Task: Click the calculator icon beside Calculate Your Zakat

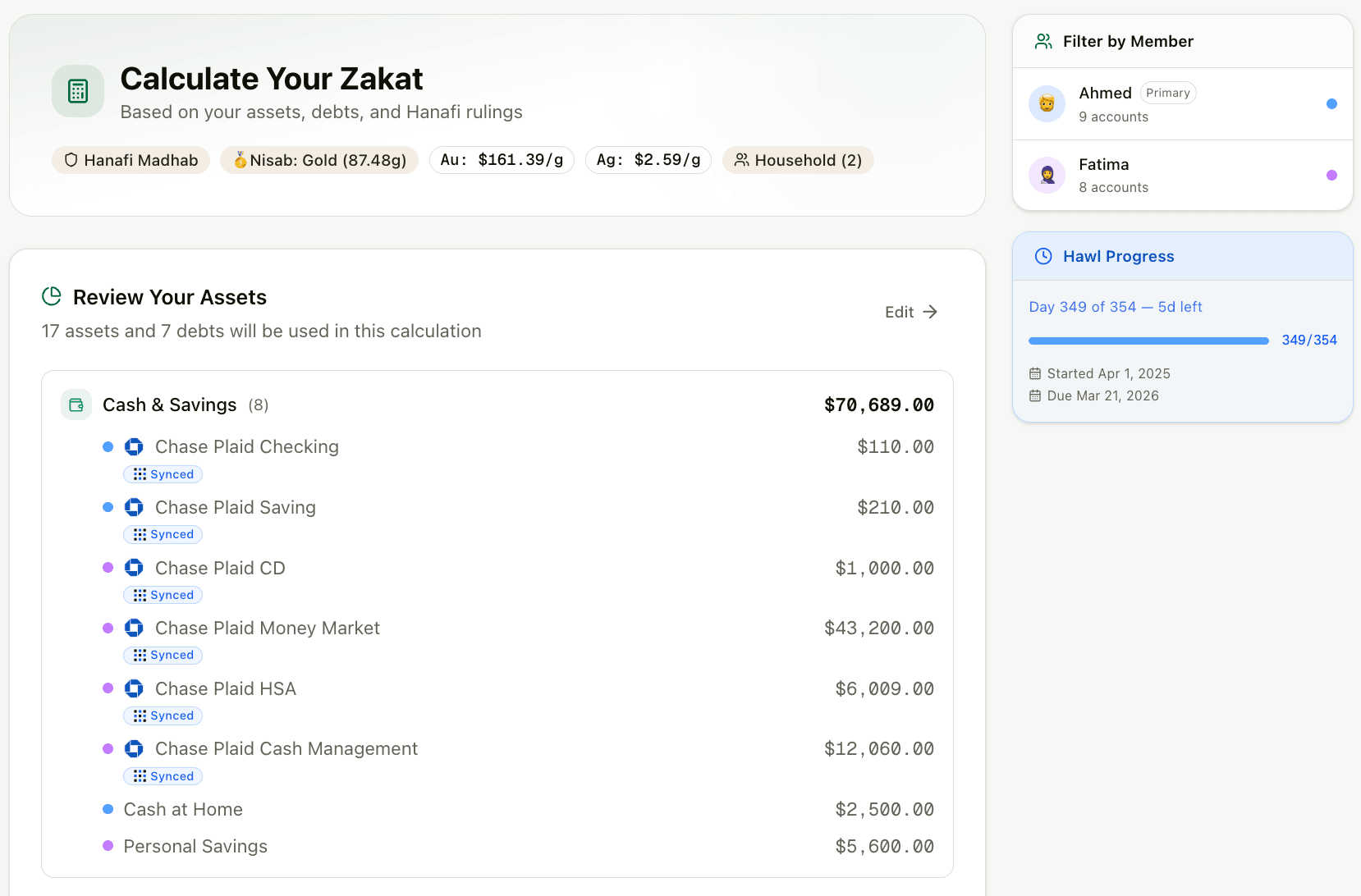Action: coord(78,91)
